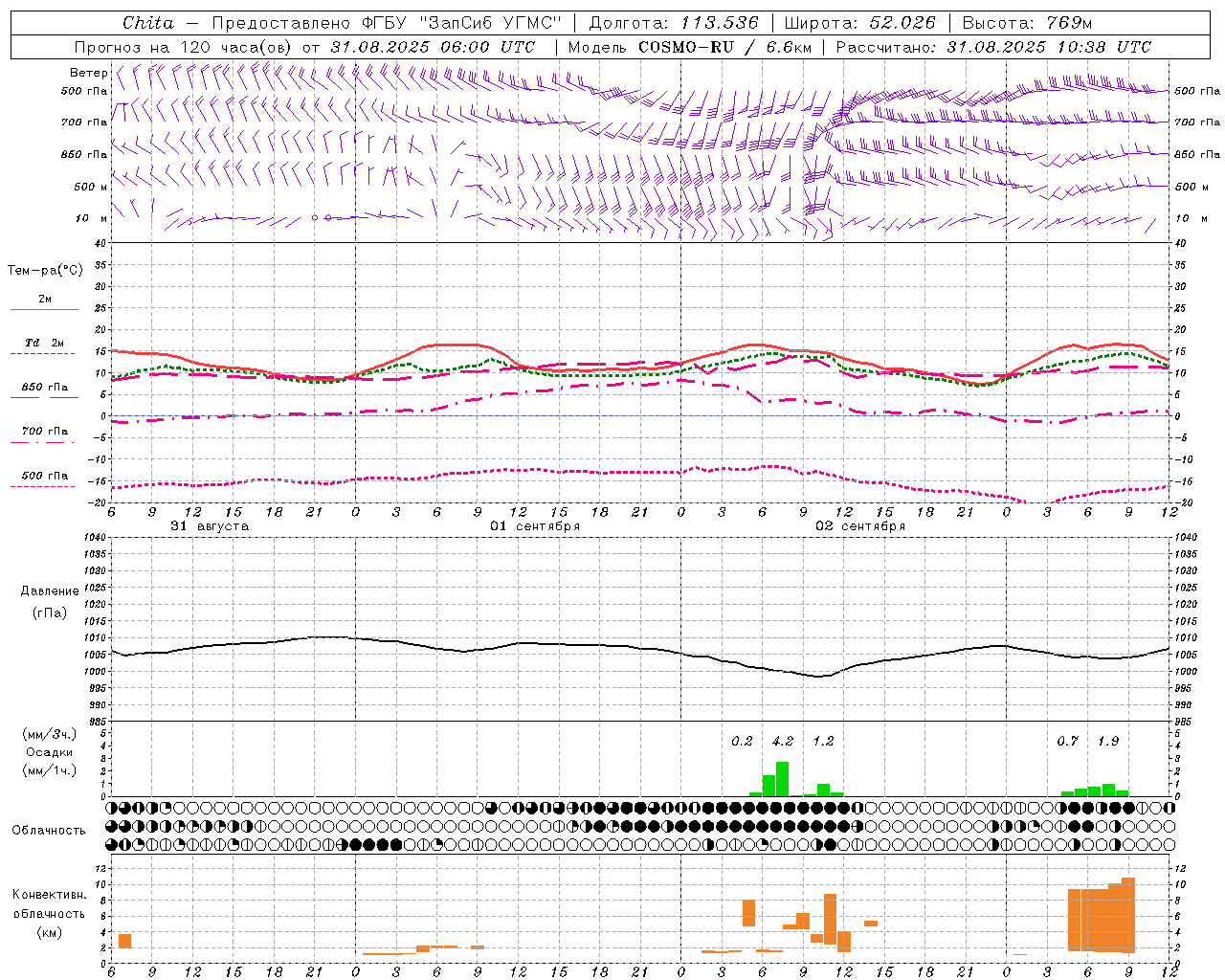1225x980 pixels.
Task: Click the "2м" temperature legend entry
Action: click(45, 300)
